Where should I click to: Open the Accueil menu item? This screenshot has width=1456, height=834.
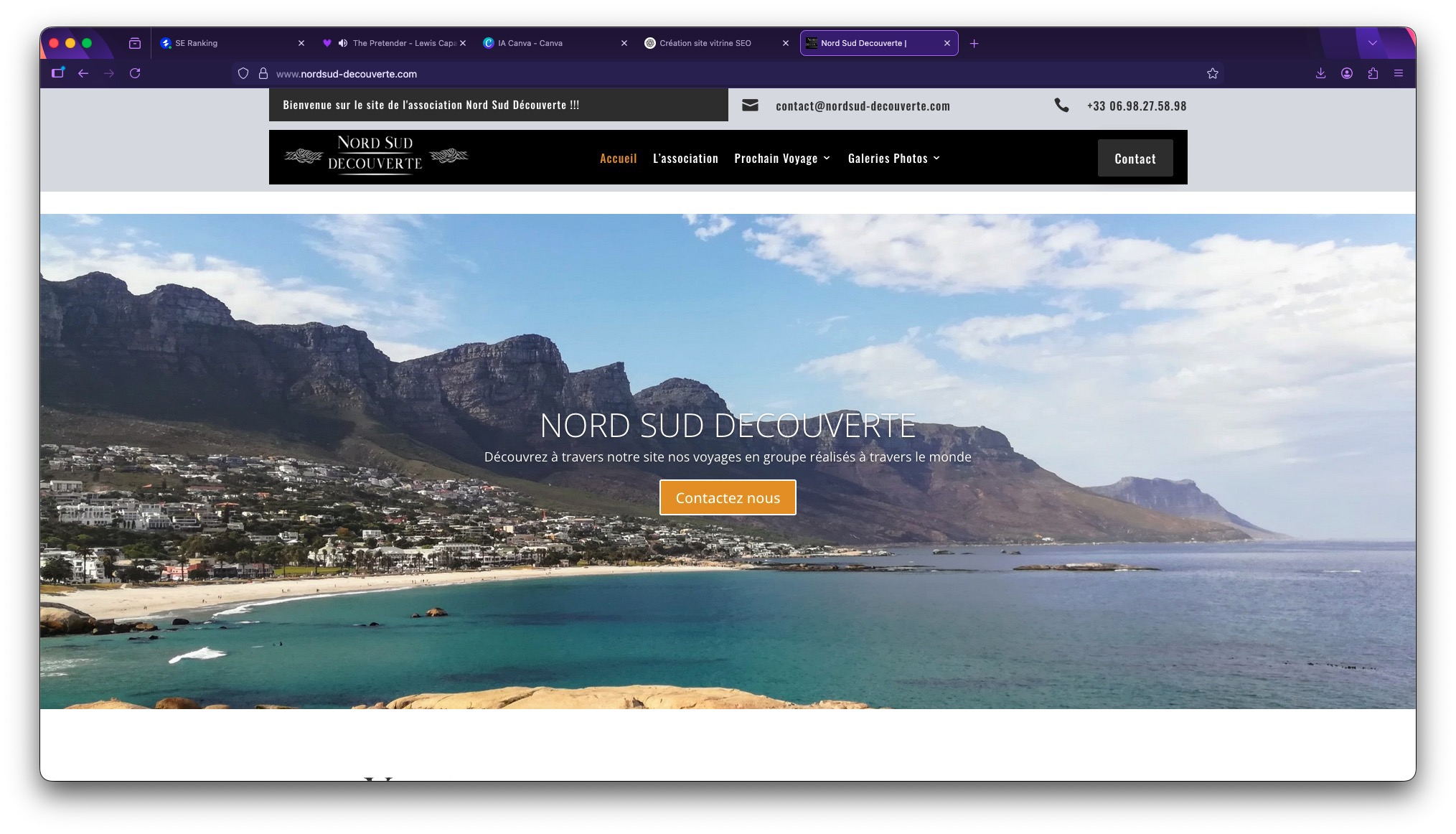click(x=619, y=158)
